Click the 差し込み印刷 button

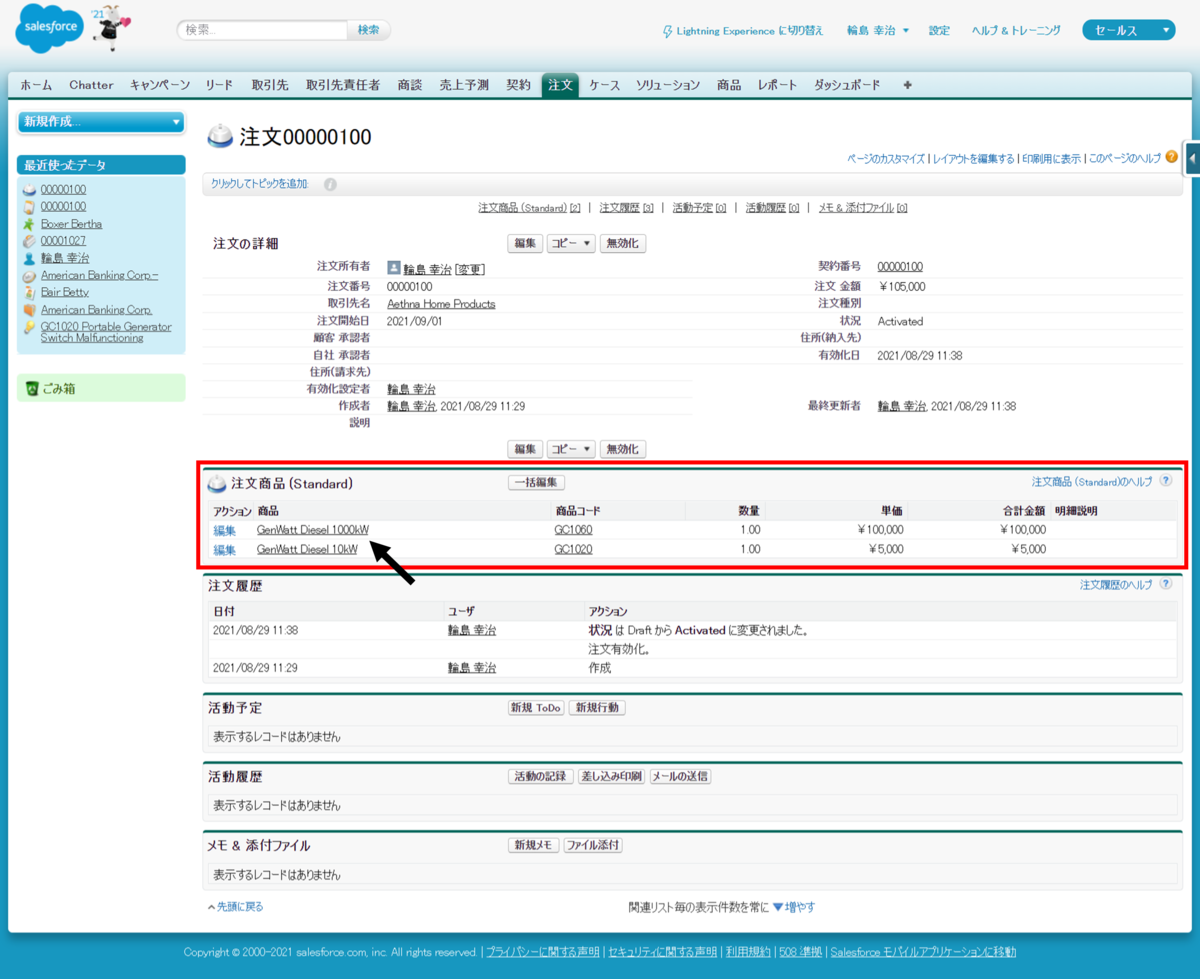click(611, 776)
